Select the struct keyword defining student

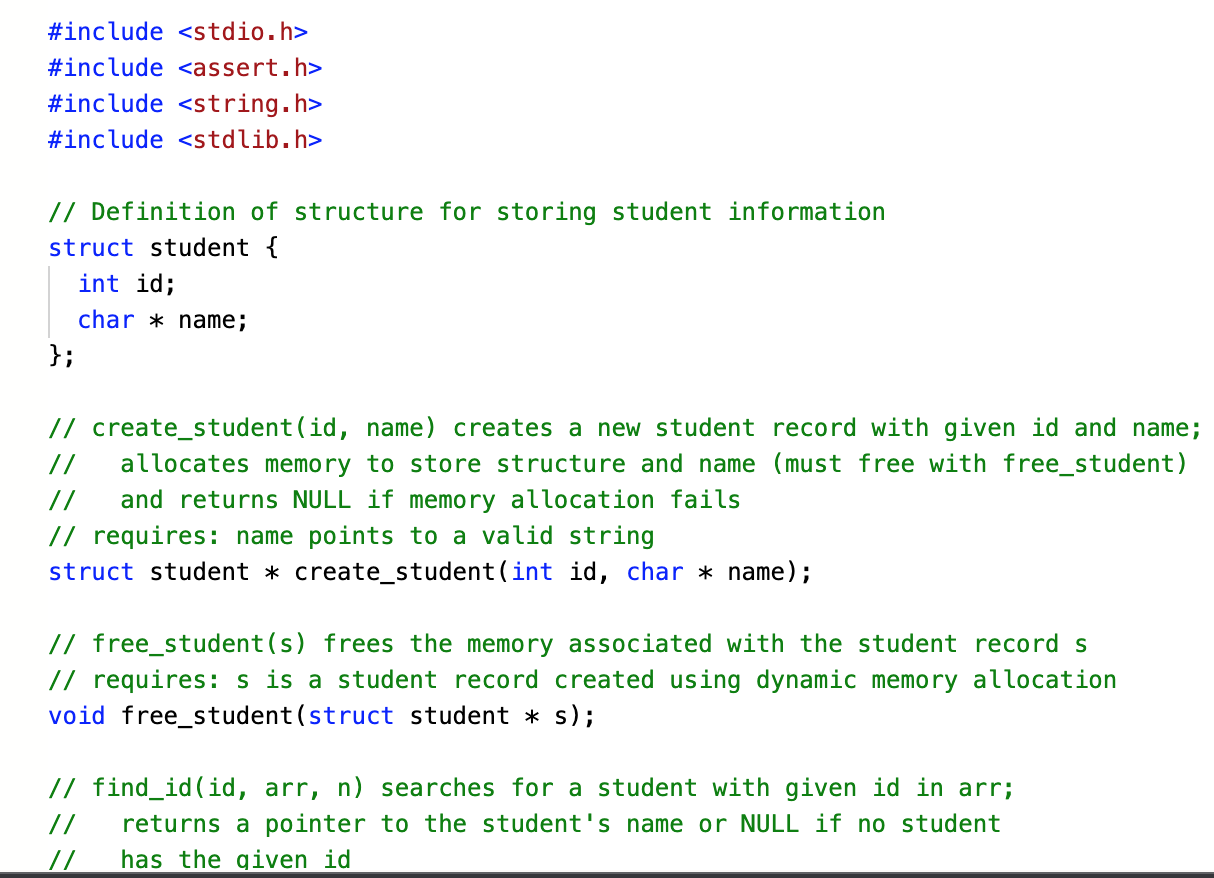(x=90, y=247)
